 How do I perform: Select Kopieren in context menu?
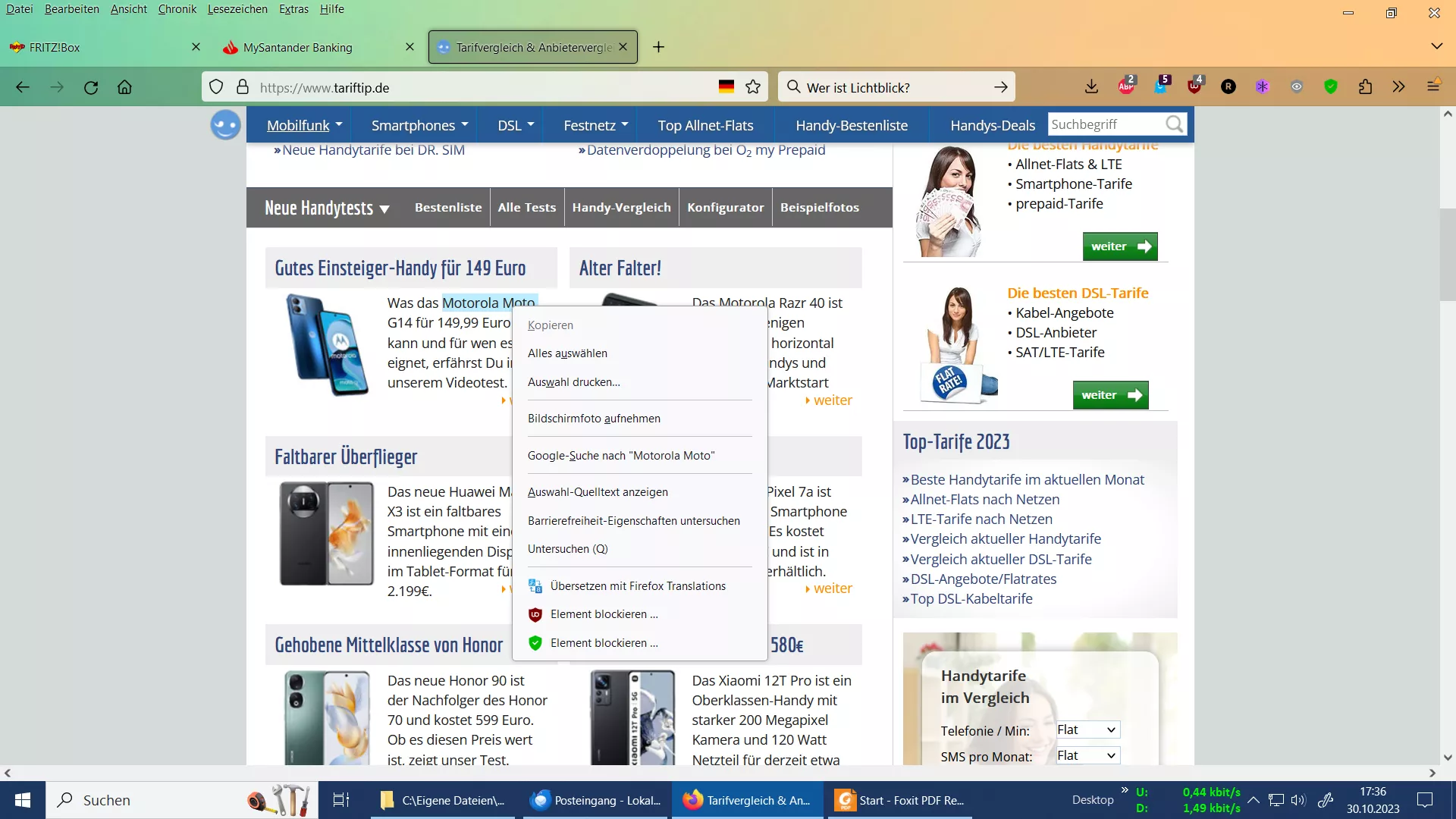coord(551,325)
